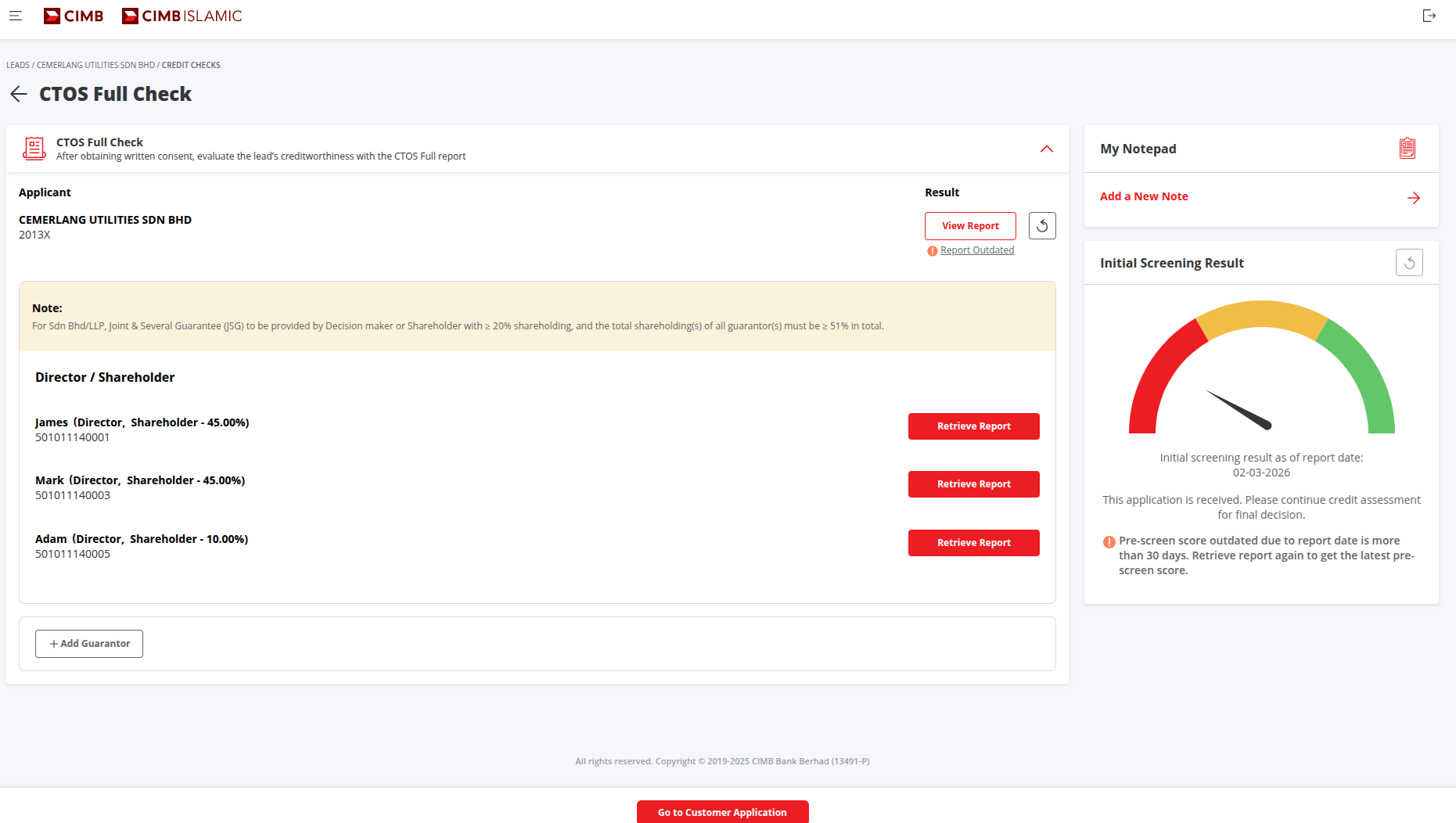Click ID number 501011140003
This screenshot has height=823, width=1456.
(x=73, y=495)
